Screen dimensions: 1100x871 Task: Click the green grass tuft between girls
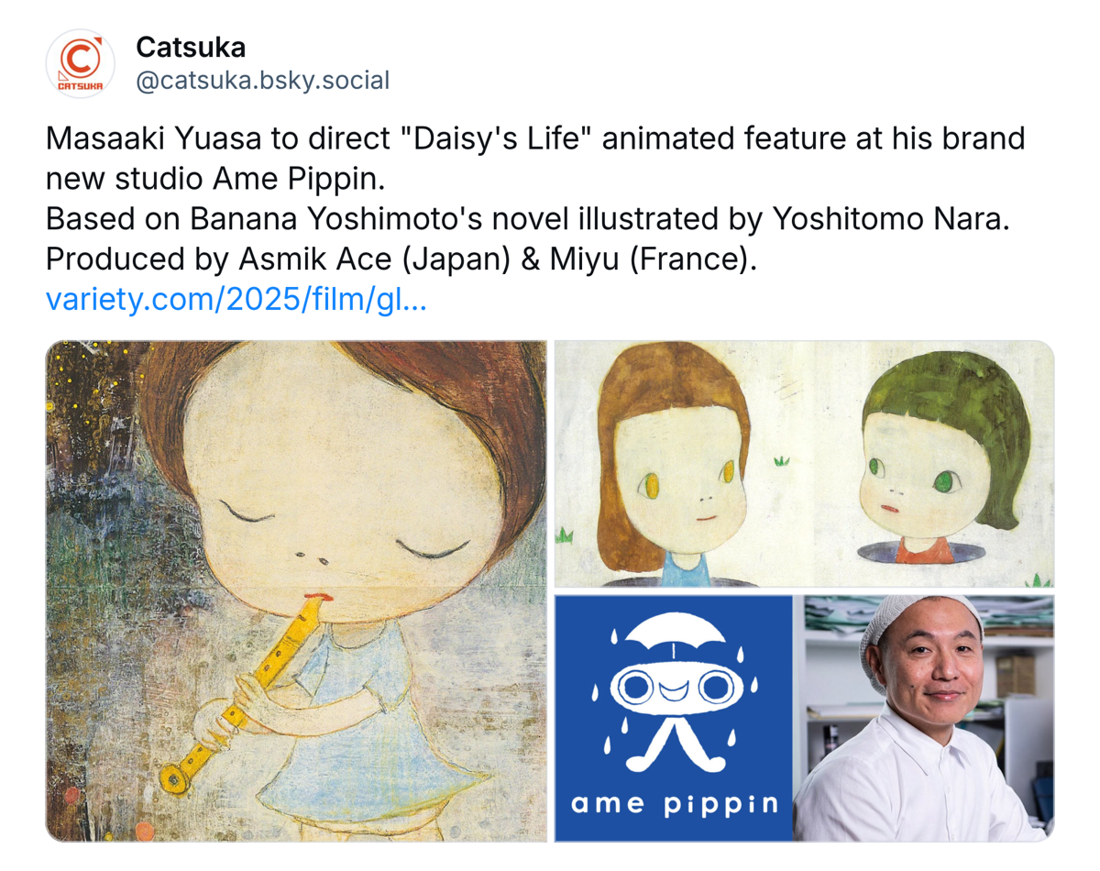(782, 461)
